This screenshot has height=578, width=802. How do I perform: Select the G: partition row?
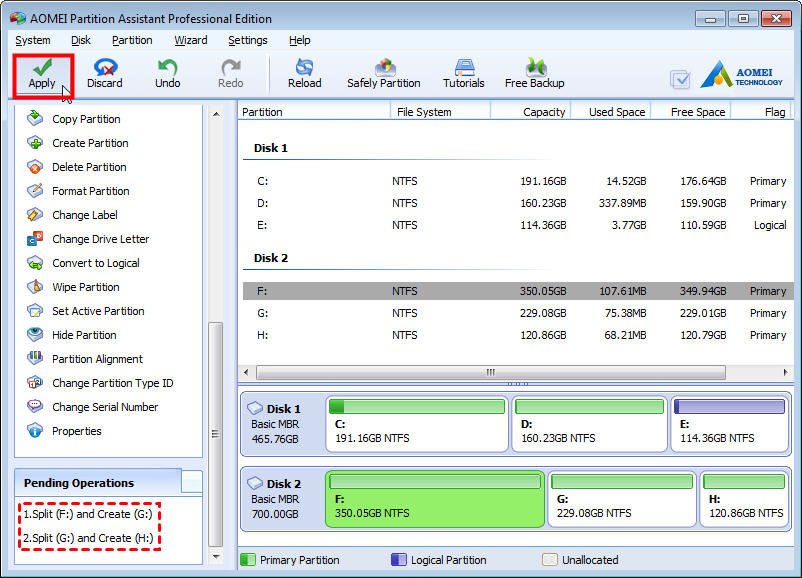518,313
